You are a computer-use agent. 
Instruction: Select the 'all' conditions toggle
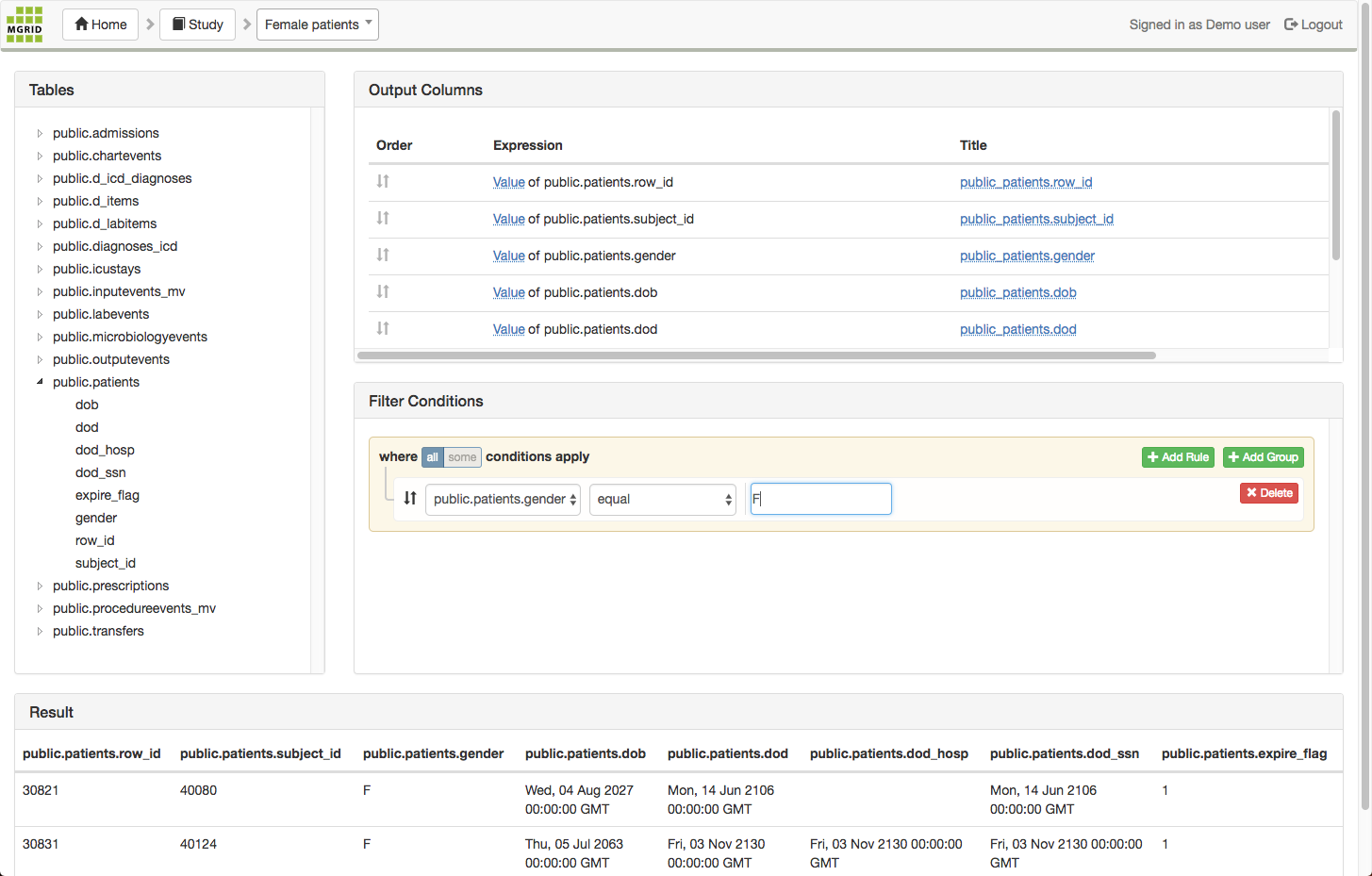click(432, 457)
